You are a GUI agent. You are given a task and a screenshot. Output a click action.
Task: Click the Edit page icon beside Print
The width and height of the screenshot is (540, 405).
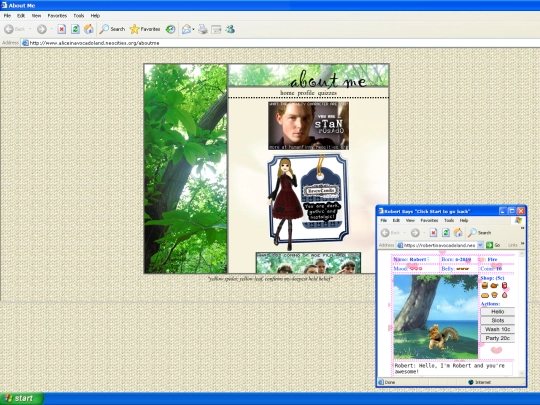(216, 29)
